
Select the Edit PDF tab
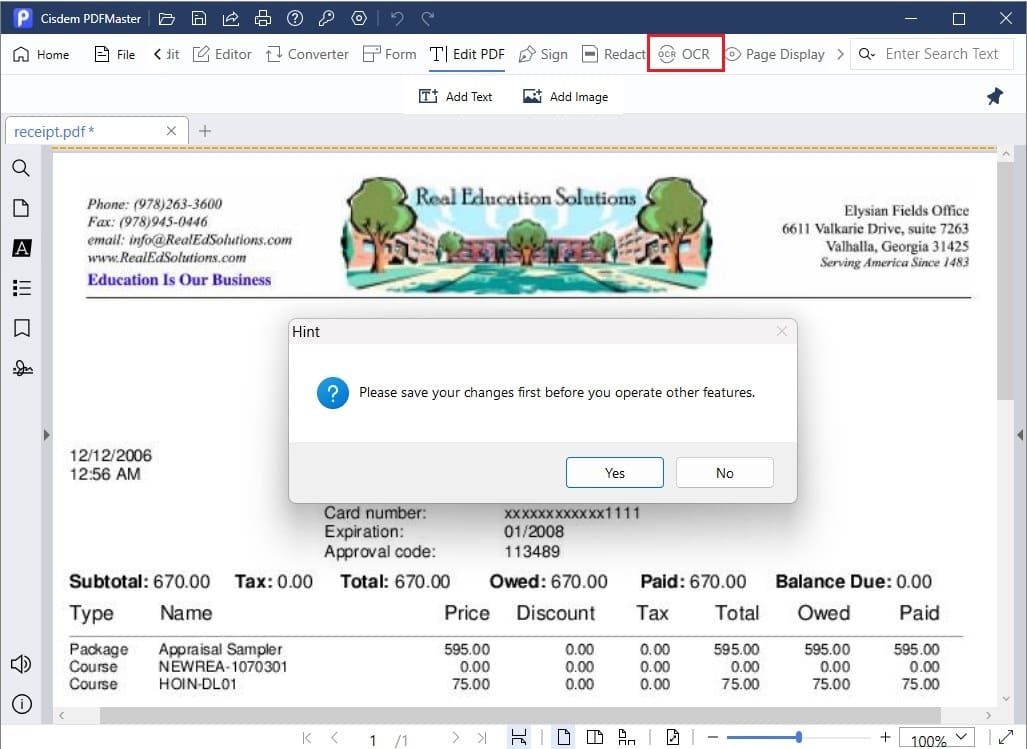[468, 54]
